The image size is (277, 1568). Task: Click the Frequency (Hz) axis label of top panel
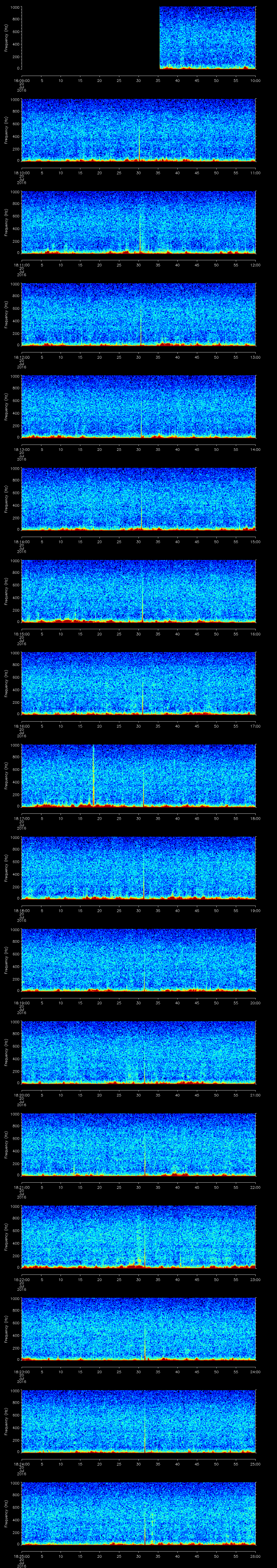pyautogui.click(x=6, y=38)
